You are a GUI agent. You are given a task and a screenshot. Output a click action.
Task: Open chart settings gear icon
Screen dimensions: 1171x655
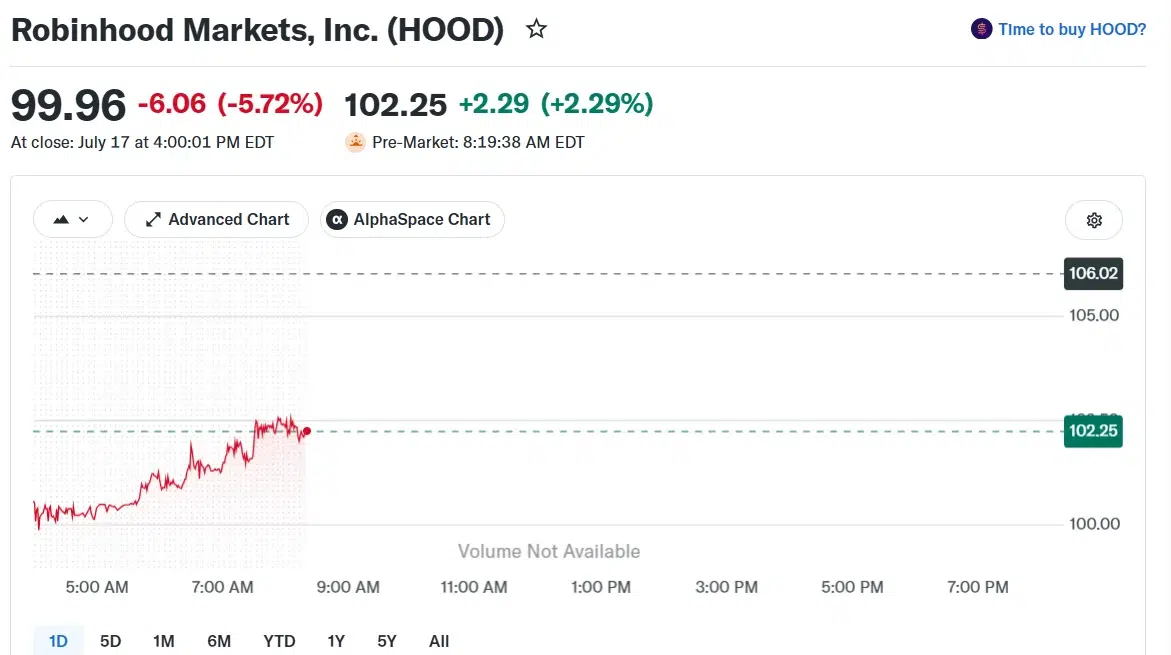pos(1094,220)
